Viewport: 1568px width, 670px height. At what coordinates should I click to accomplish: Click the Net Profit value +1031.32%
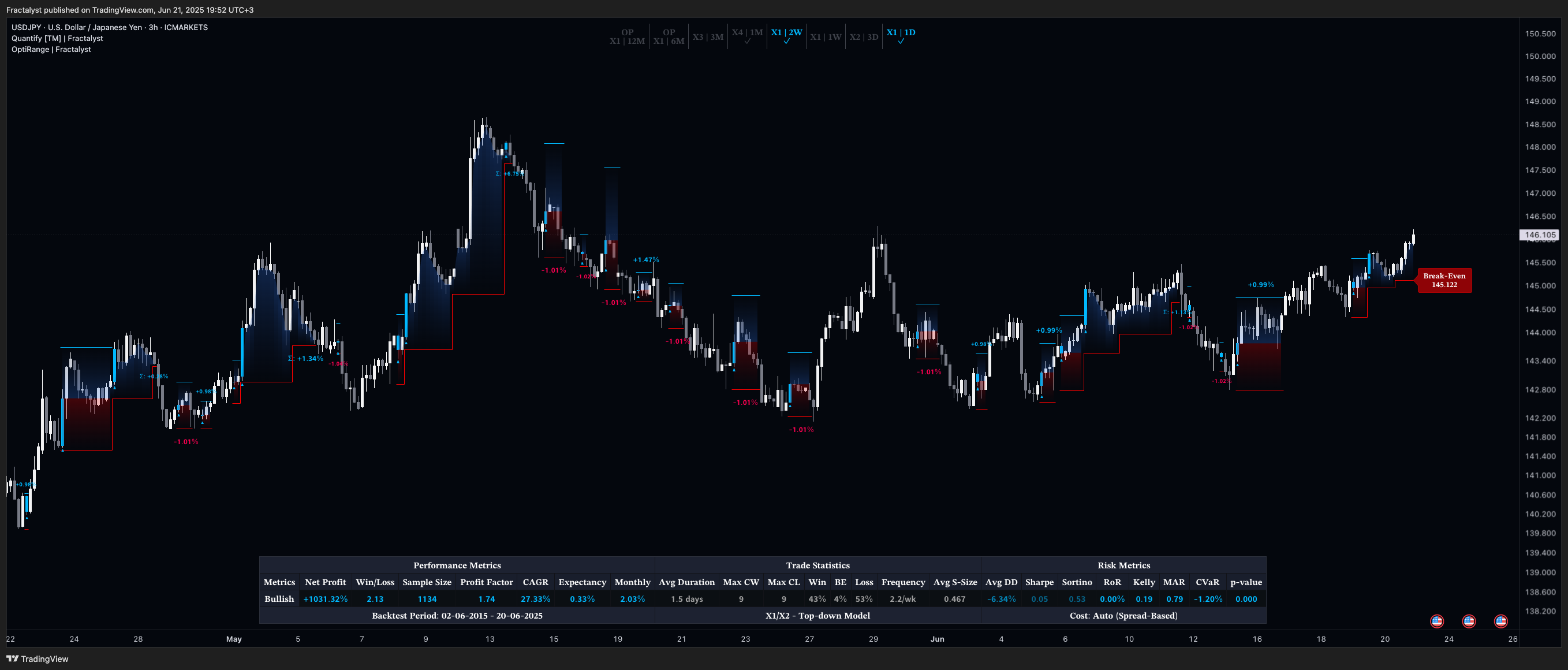[326, 599]
